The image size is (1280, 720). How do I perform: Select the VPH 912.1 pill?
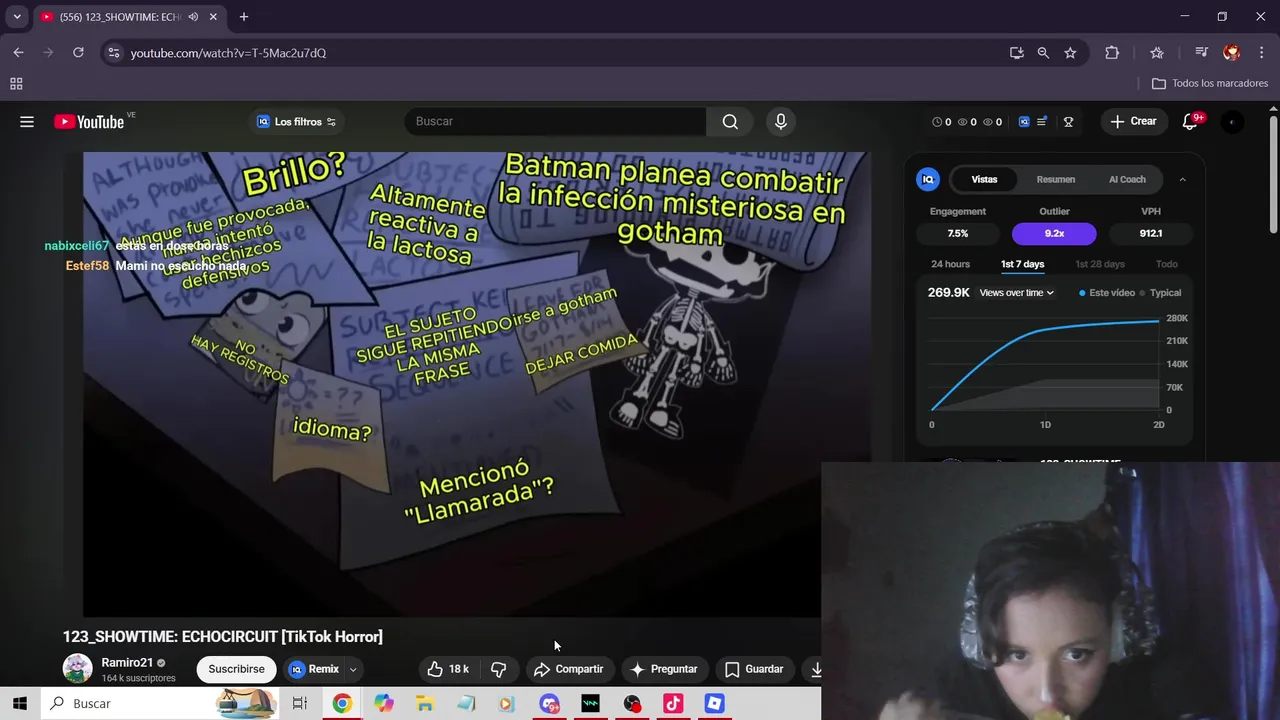(x=1151, y=233)
